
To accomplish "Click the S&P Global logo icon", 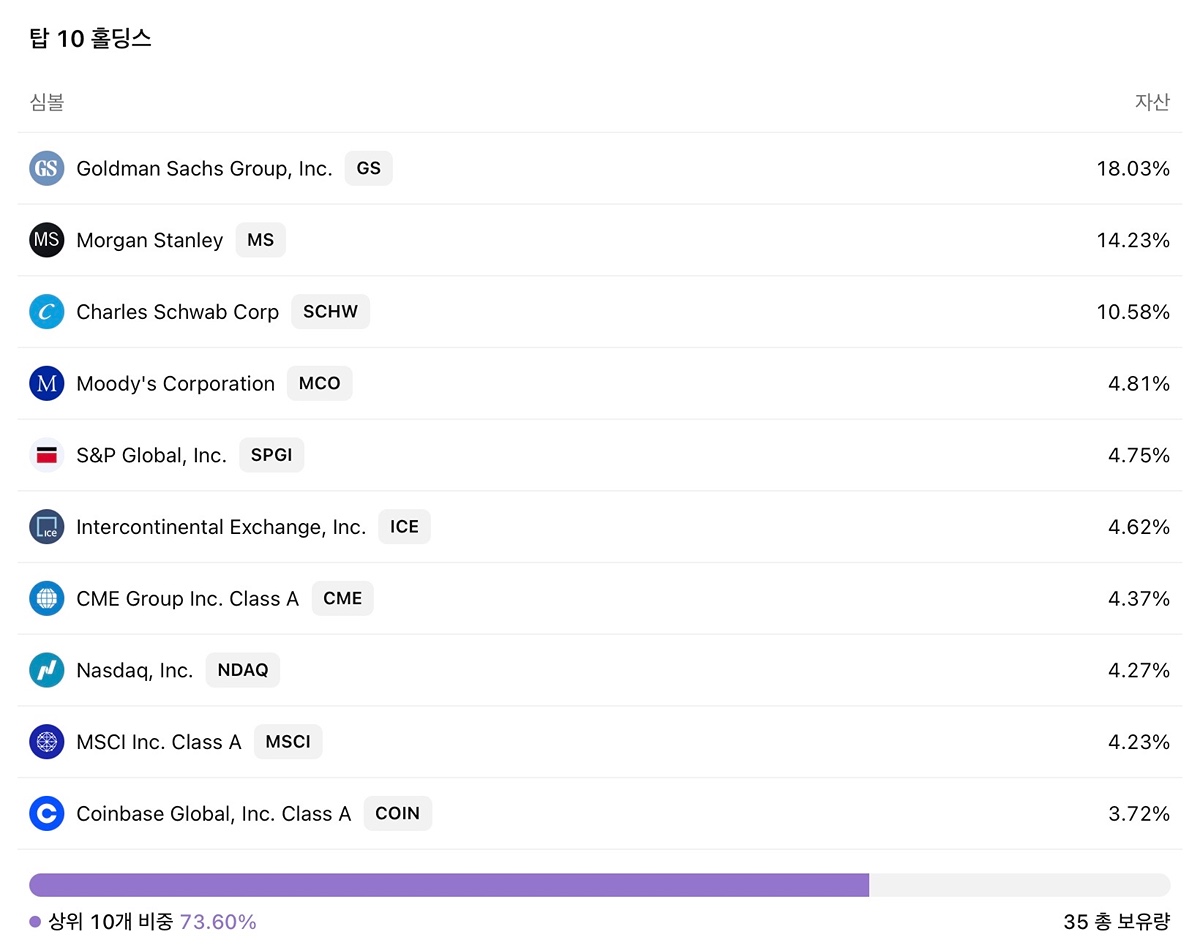I will coord(46,456).
